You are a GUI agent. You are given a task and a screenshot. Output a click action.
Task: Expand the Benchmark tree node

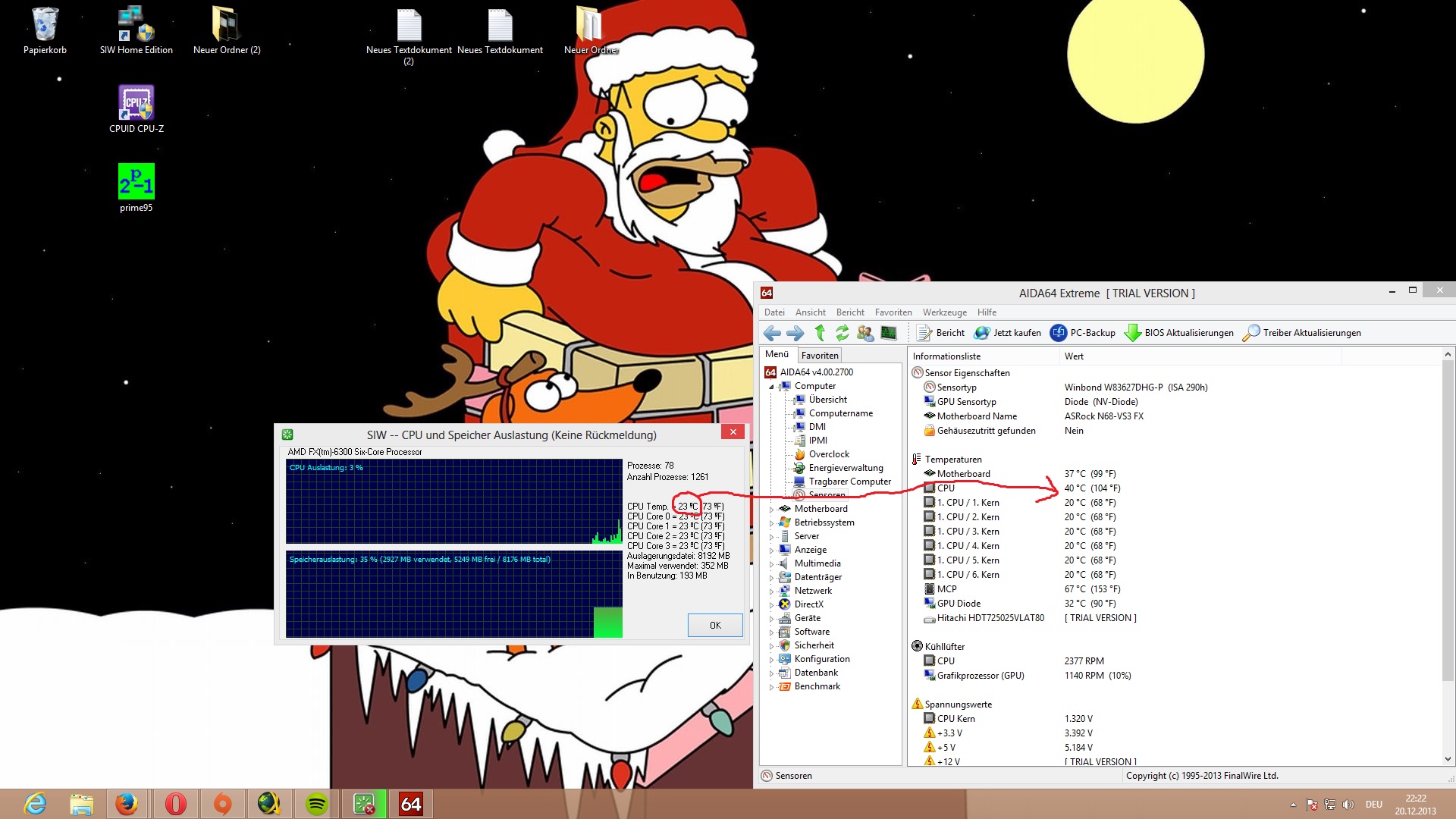point(772,687)
